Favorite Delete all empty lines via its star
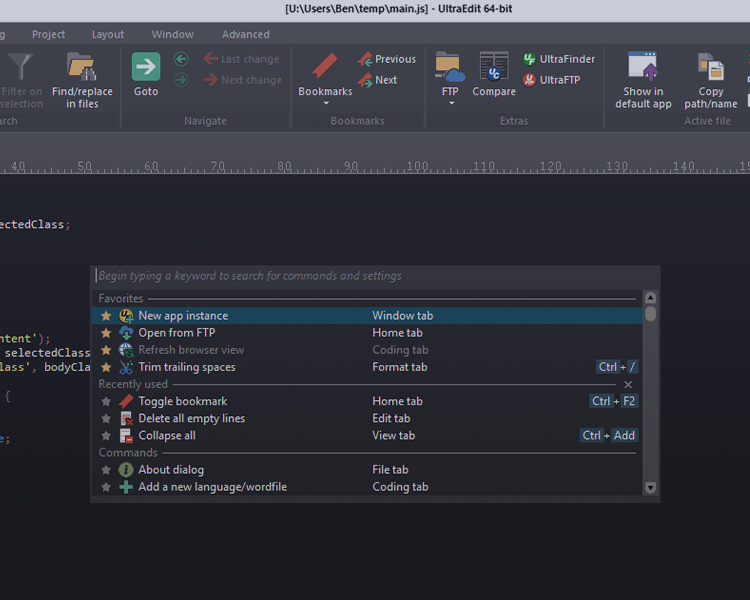 [106, 419]
